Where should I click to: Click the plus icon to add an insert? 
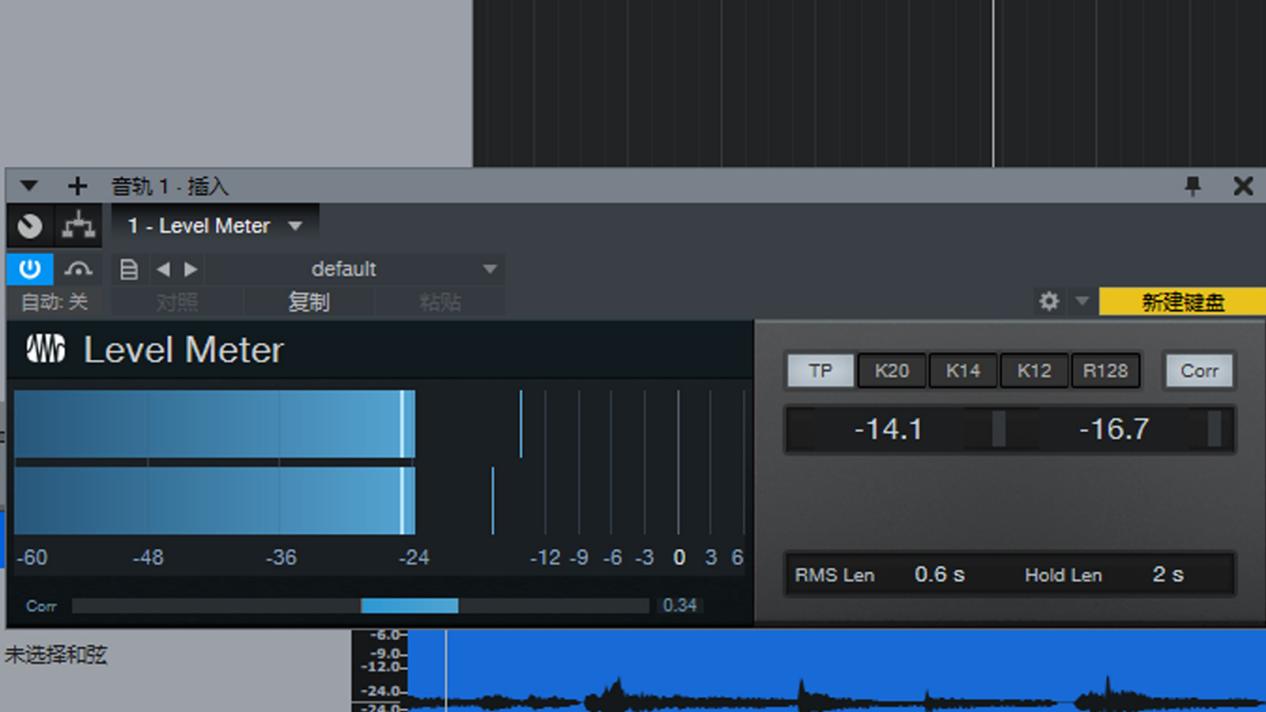point(77,186)
